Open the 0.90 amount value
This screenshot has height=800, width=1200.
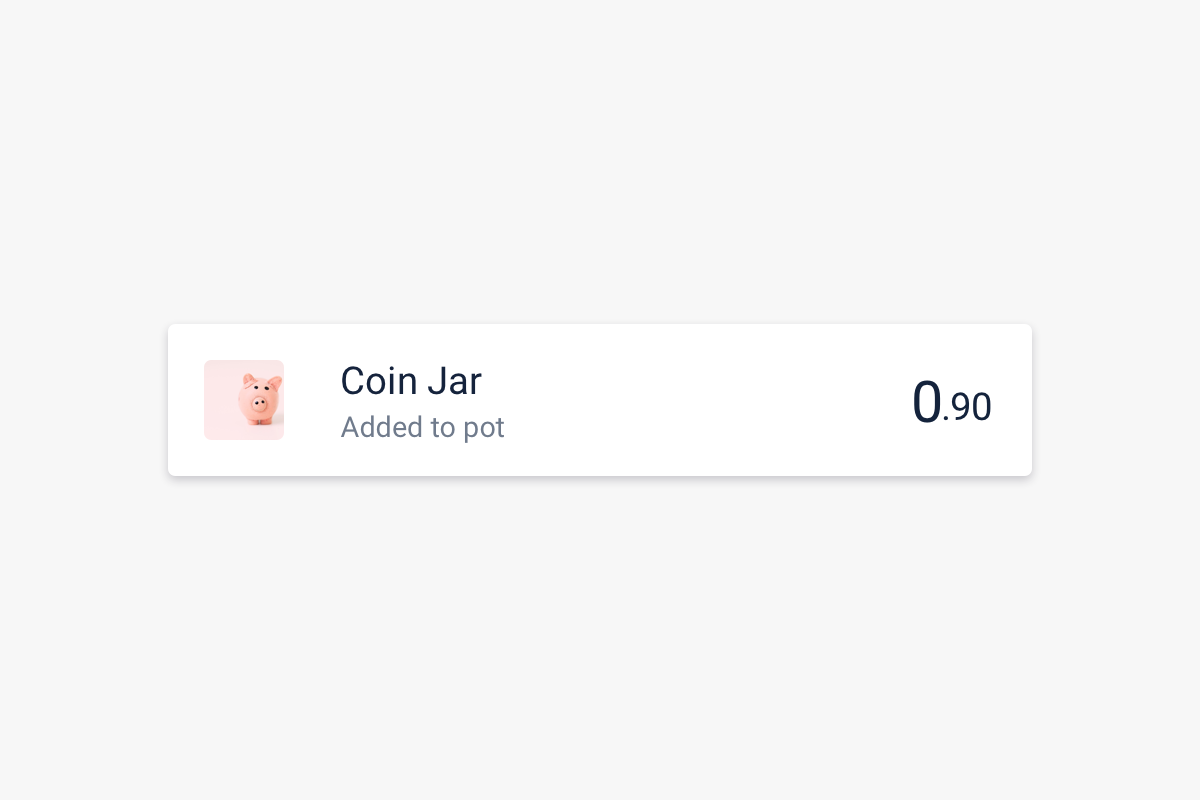[x=951, y=402]
